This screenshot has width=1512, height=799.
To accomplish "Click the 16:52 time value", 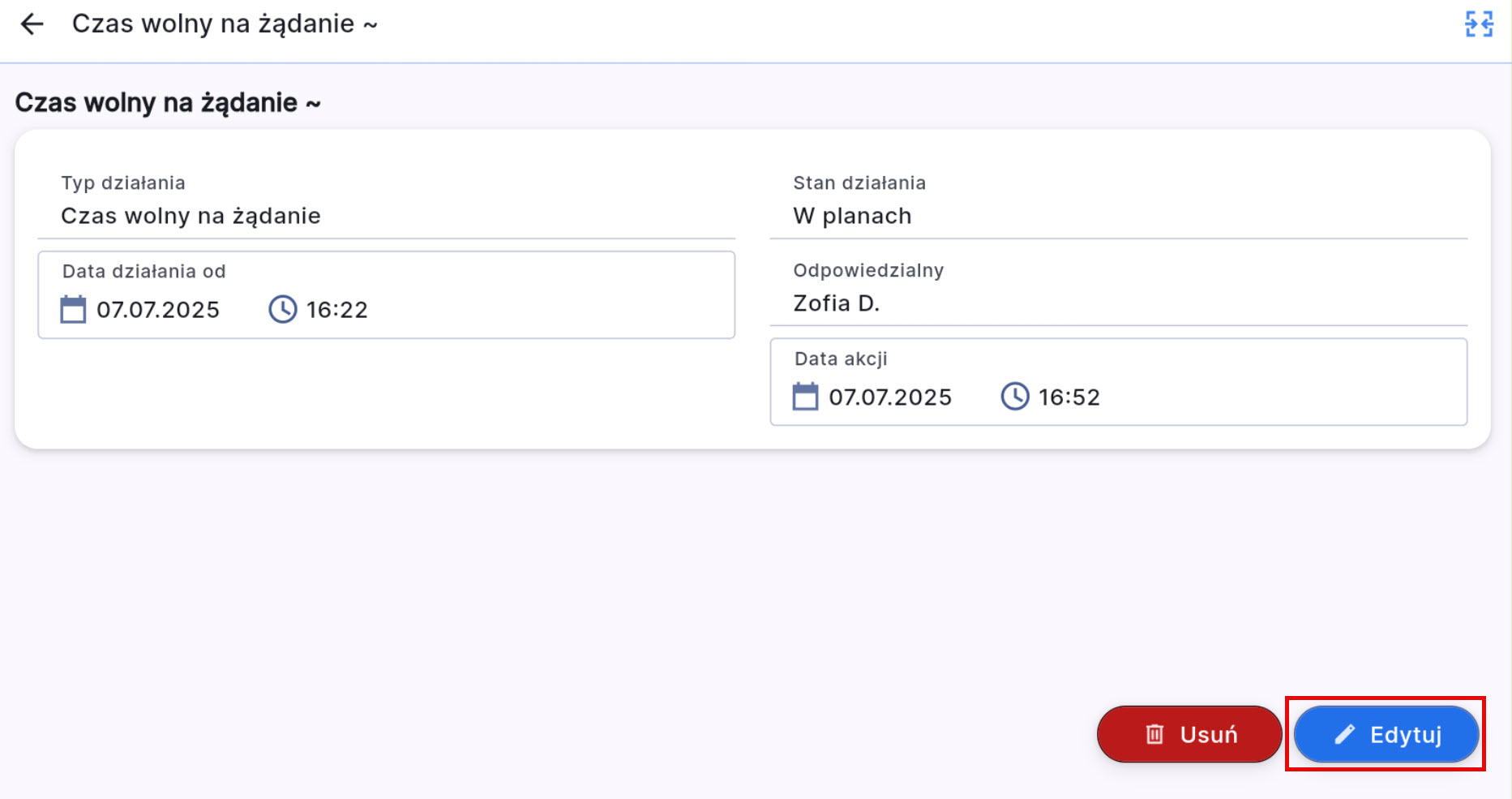I will 1069,397.
